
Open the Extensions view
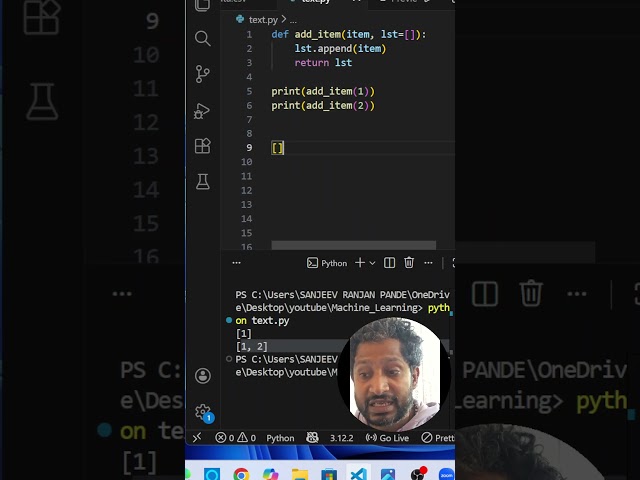coord(202,146)
